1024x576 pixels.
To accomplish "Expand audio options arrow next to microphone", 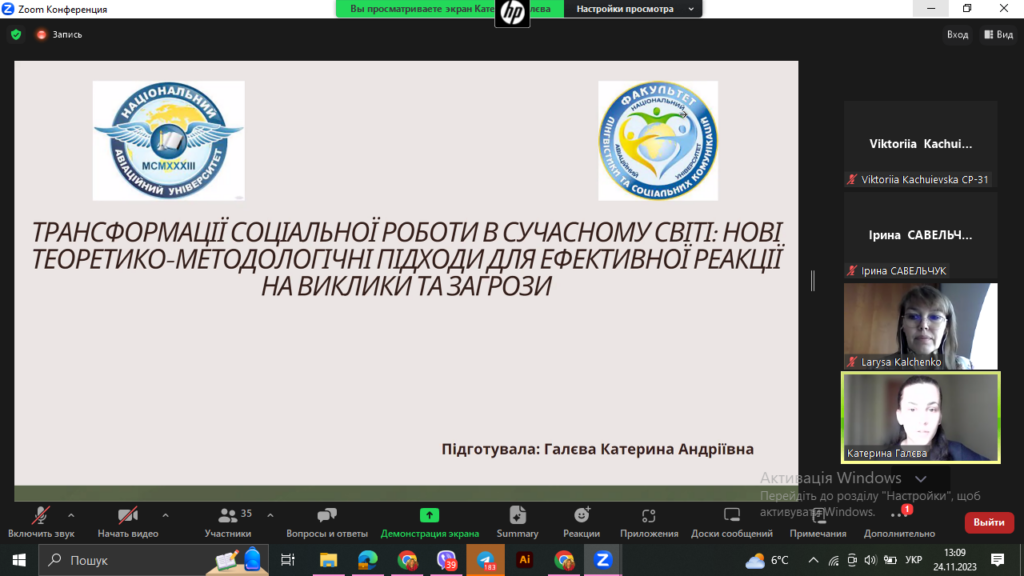I will 71,515.
